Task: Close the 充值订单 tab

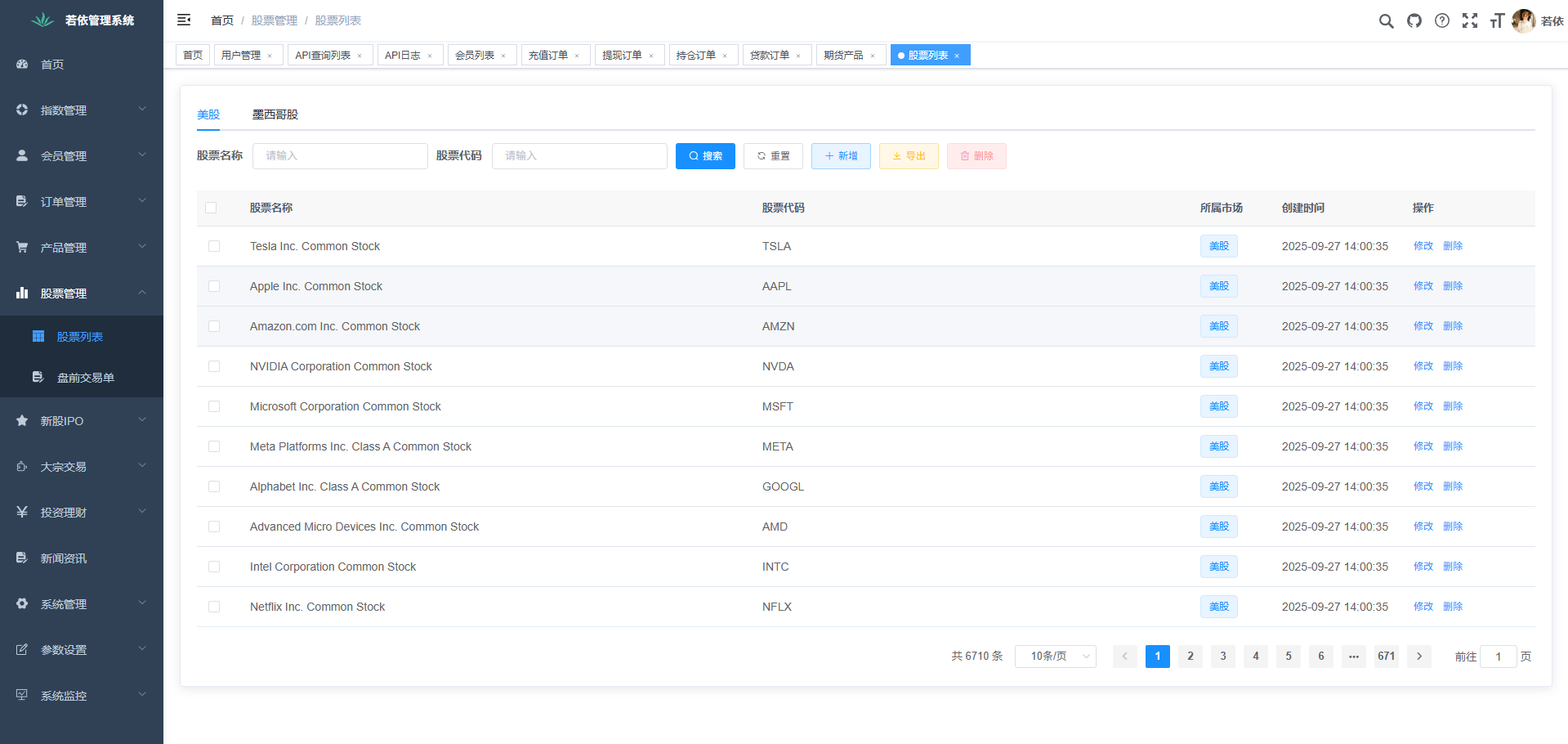Action: point(577,56)
